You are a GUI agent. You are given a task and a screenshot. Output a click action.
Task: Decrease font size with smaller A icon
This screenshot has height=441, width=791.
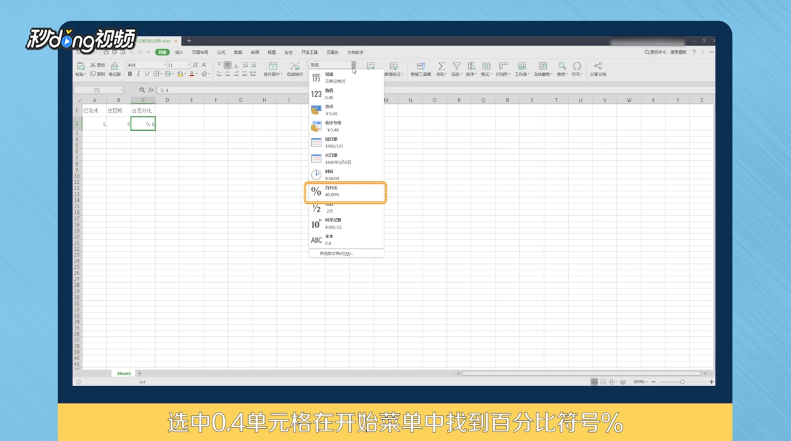click(x=204, y=65)
